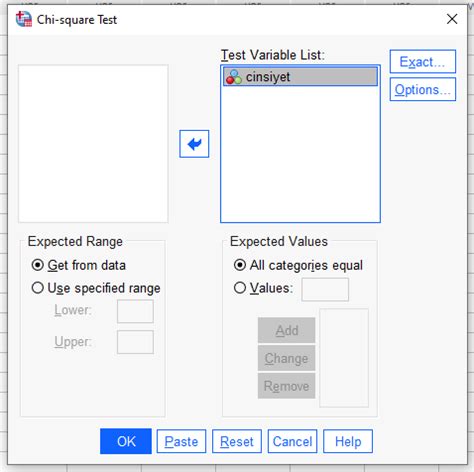Open Help for Chi-square Test
The width and height of the screenshot is (474, 472).
click(348, 441)
